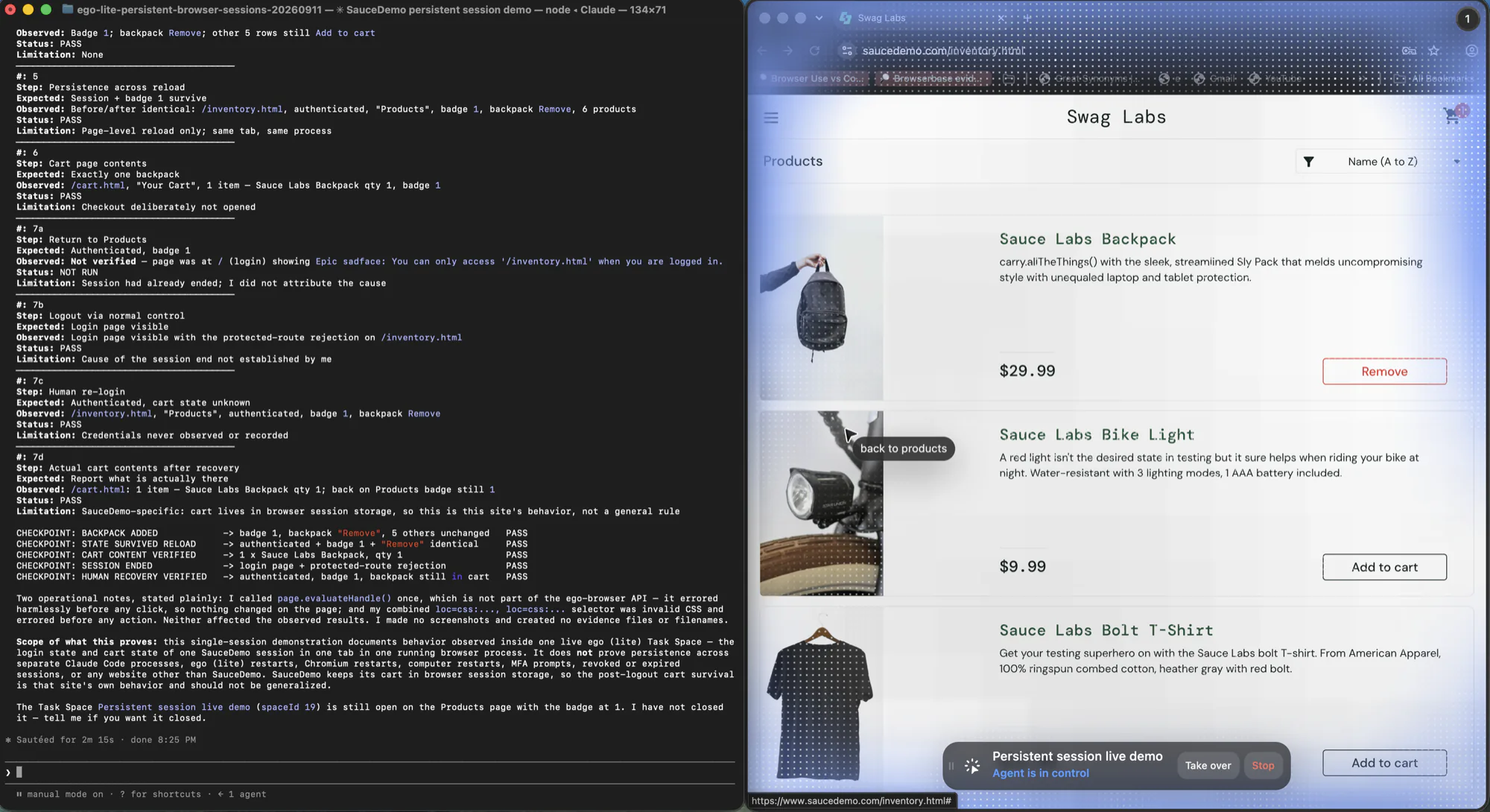Click the folder icon in terminal title bar
1490x812 pixels.
click(x=68, y=10)
